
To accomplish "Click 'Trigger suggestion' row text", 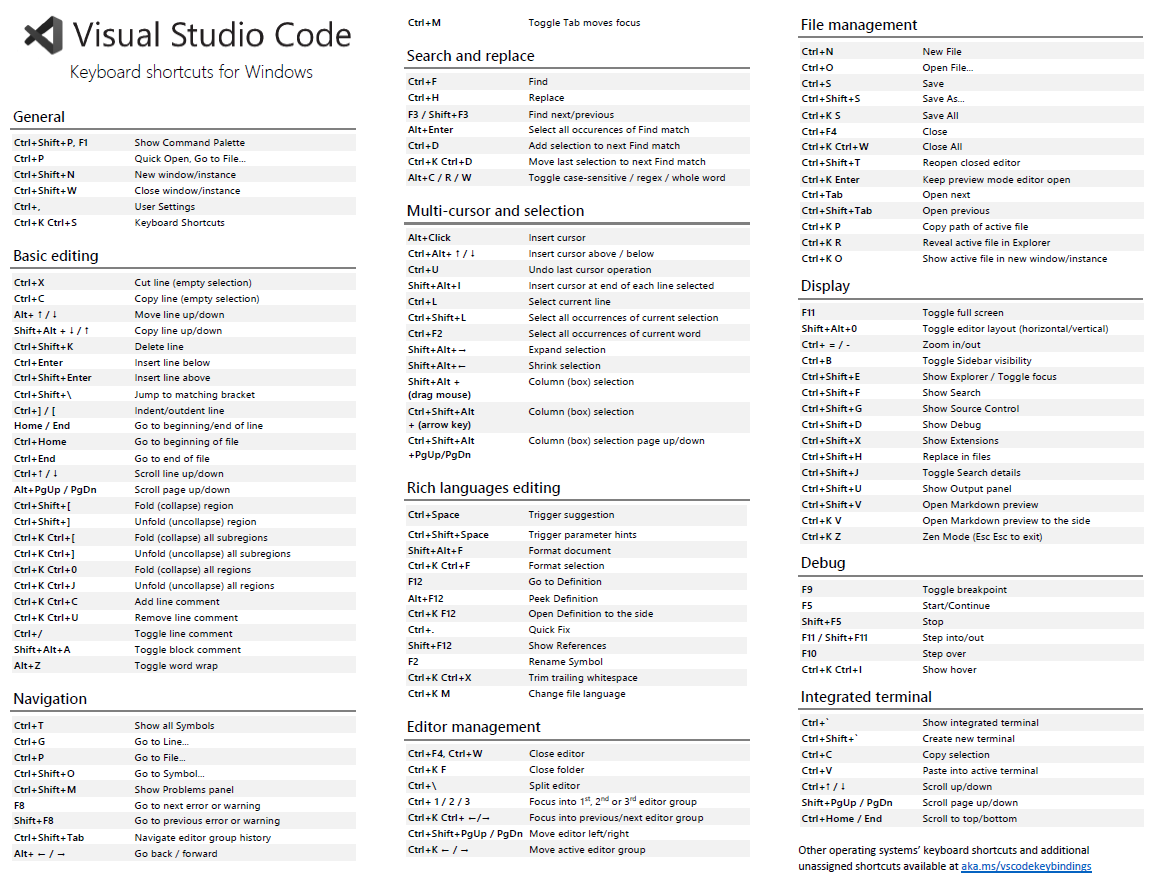I will click(x=571, y=515).
